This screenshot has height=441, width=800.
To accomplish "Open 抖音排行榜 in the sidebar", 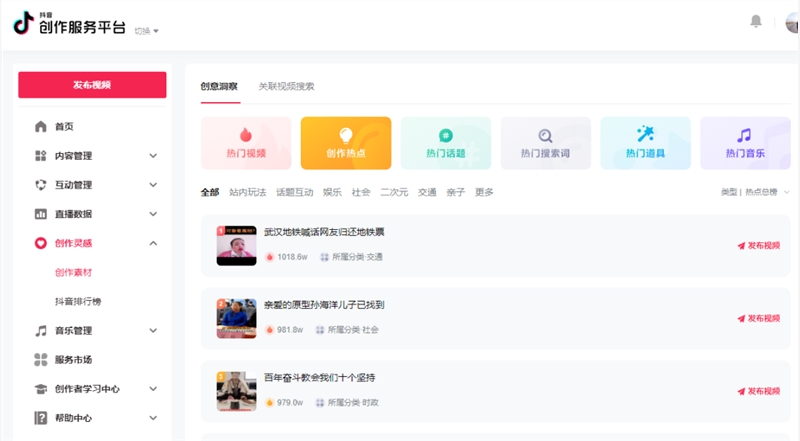I will pos(78,301).
